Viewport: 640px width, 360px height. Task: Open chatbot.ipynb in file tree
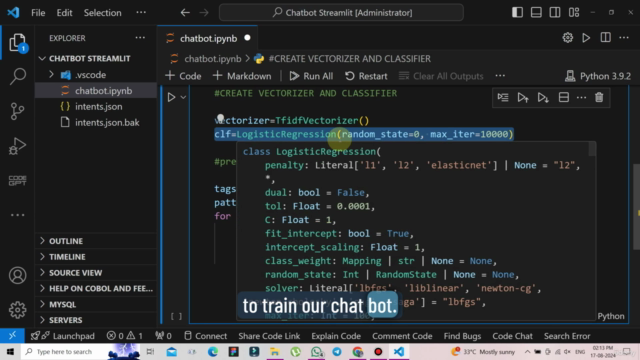[x=96, y=91]
